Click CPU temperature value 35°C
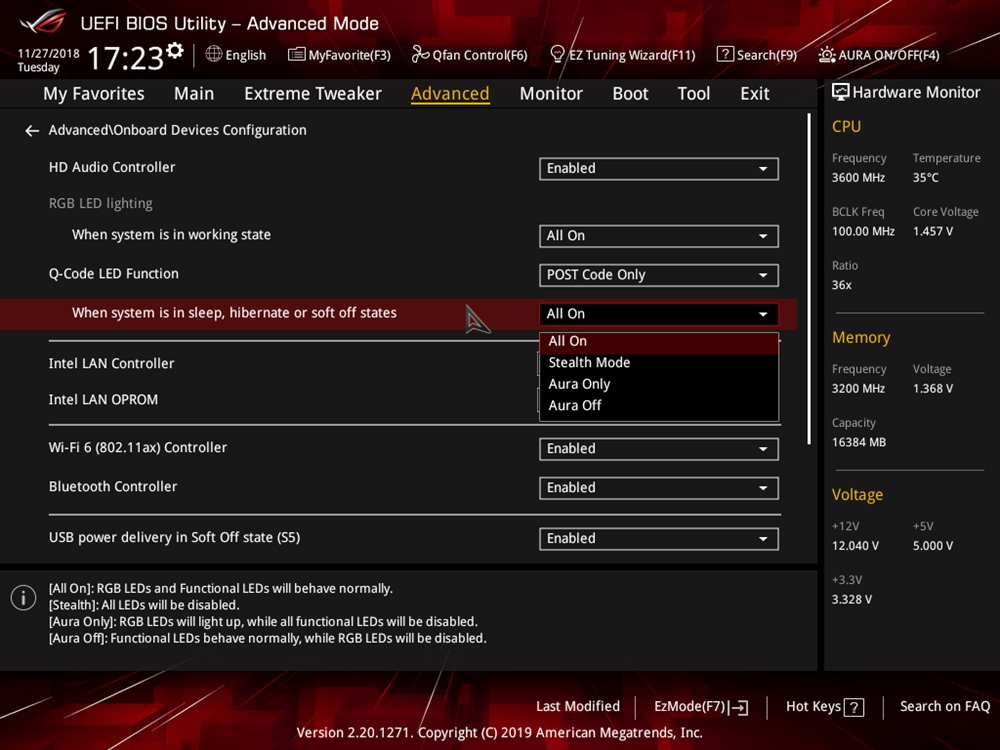This screenshot has width=1000, height=750. (925, 178)
